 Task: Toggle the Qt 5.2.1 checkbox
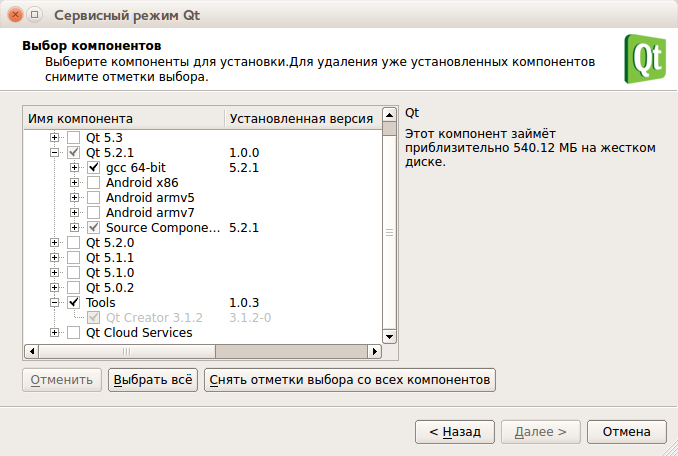point(74,153)
